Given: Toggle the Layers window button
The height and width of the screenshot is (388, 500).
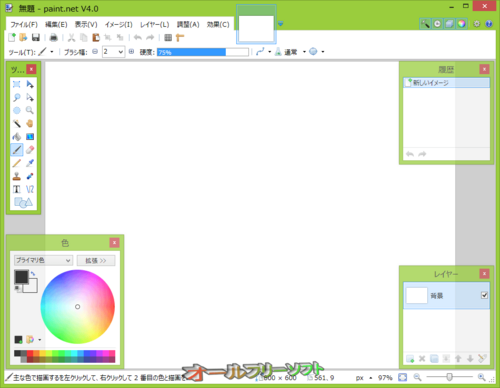Looking at the screenshot, I should pyautogui.click(x=449, y=24).
